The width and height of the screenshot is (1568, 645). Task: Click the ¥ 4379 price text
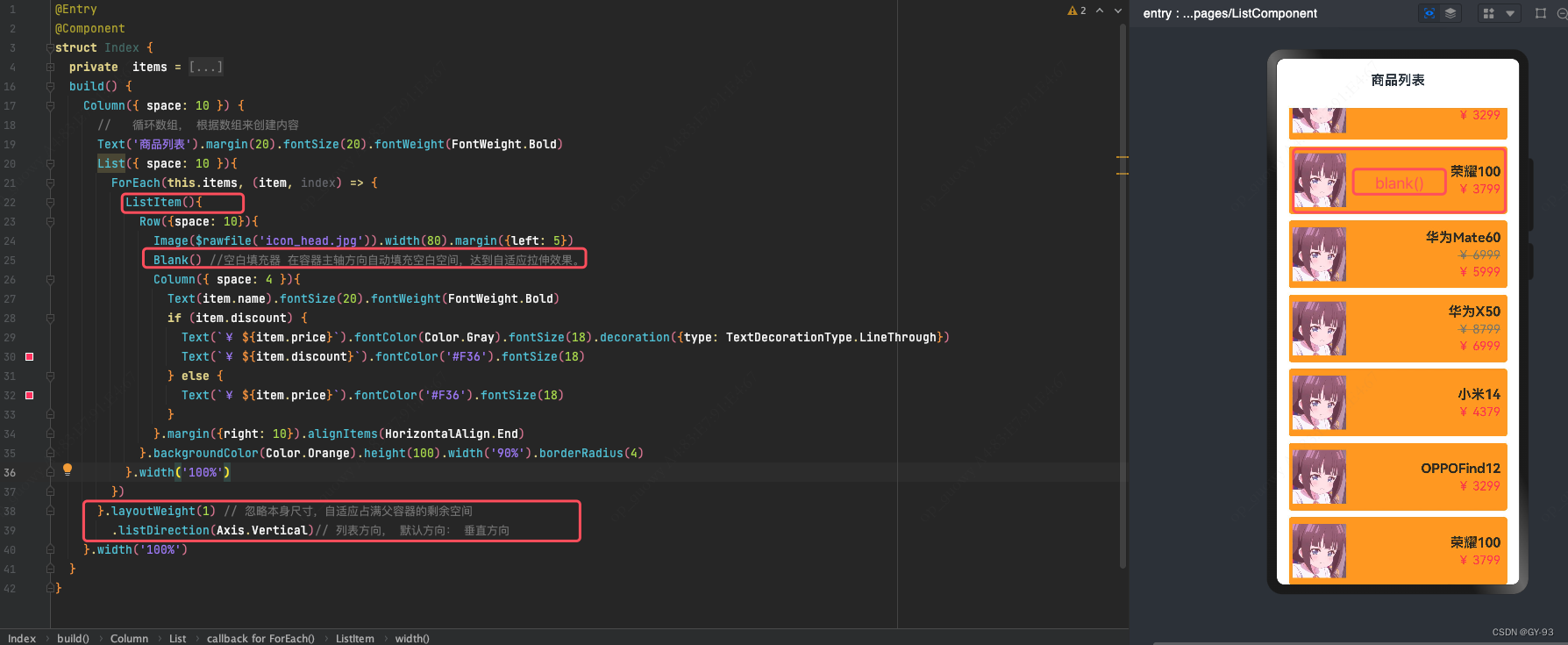point(1479,411)
